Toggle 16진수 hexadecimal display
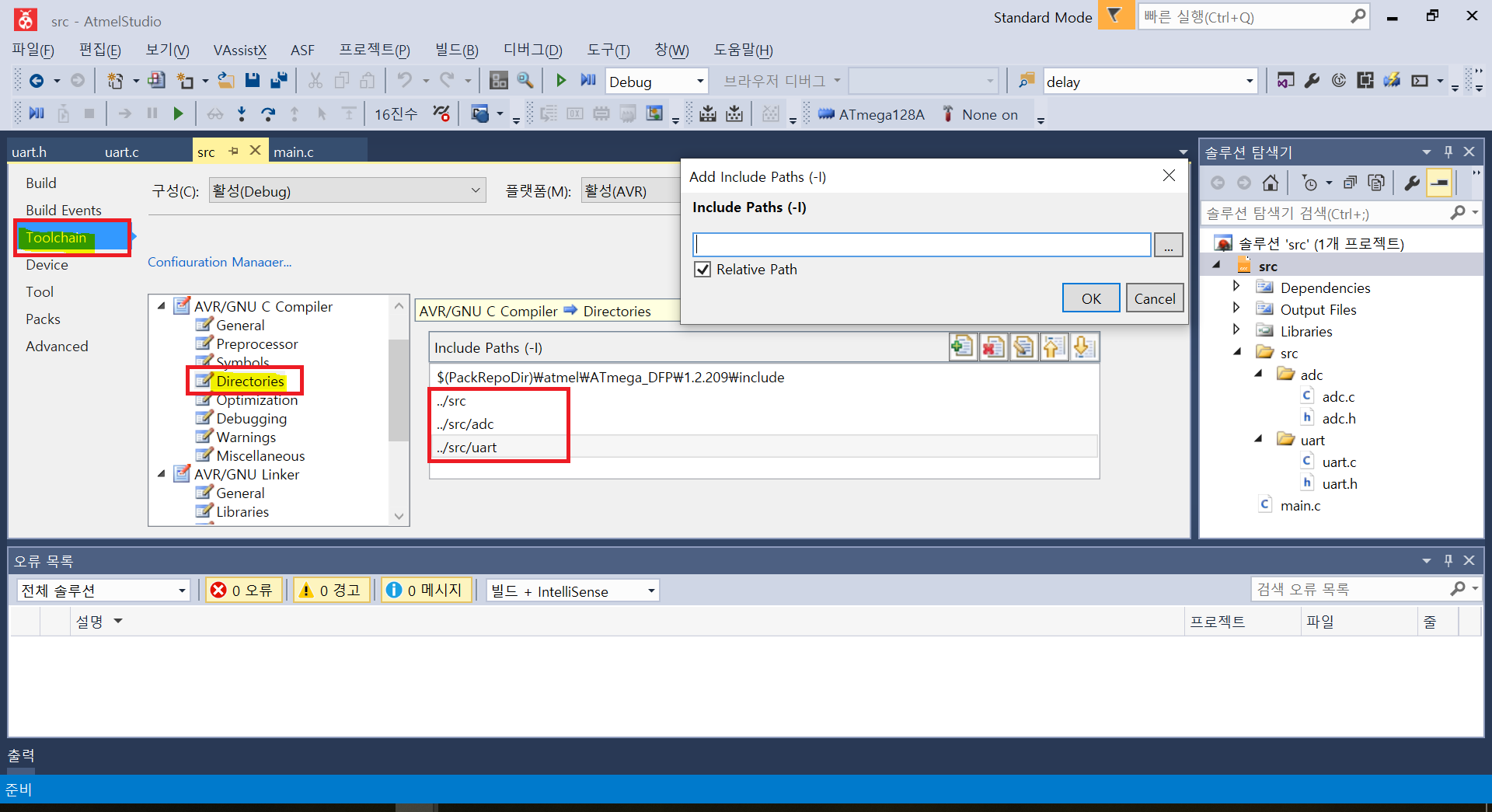This screenshot has height=812, width=1492. 396,114
